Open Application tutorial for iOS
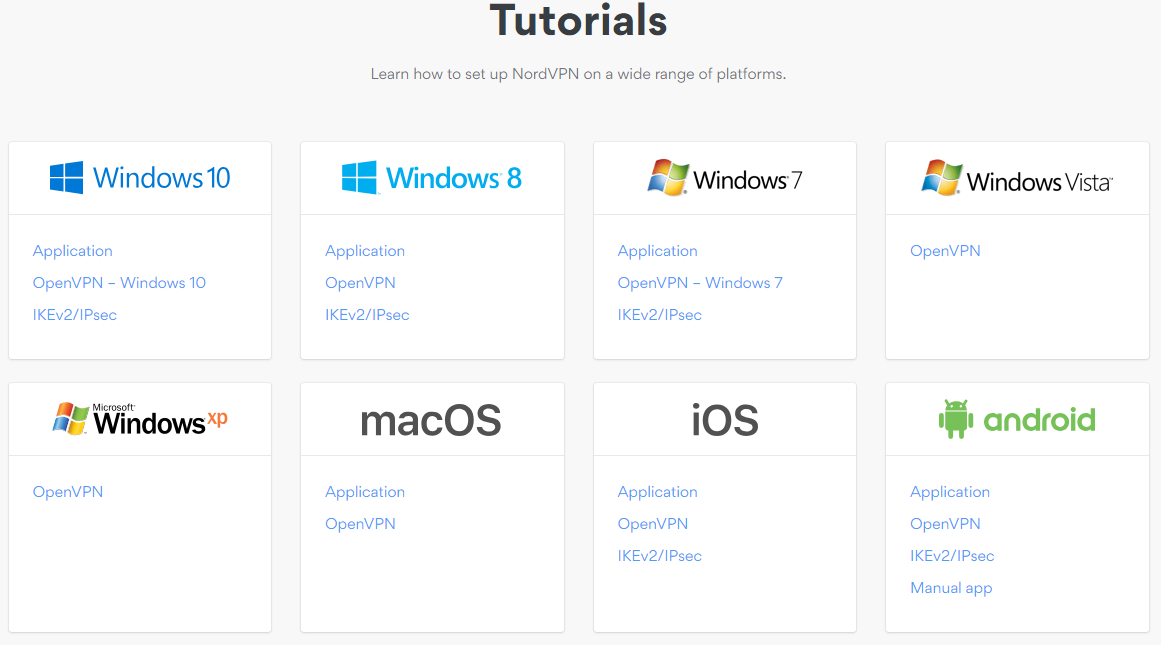 click(x=658, y=492)
